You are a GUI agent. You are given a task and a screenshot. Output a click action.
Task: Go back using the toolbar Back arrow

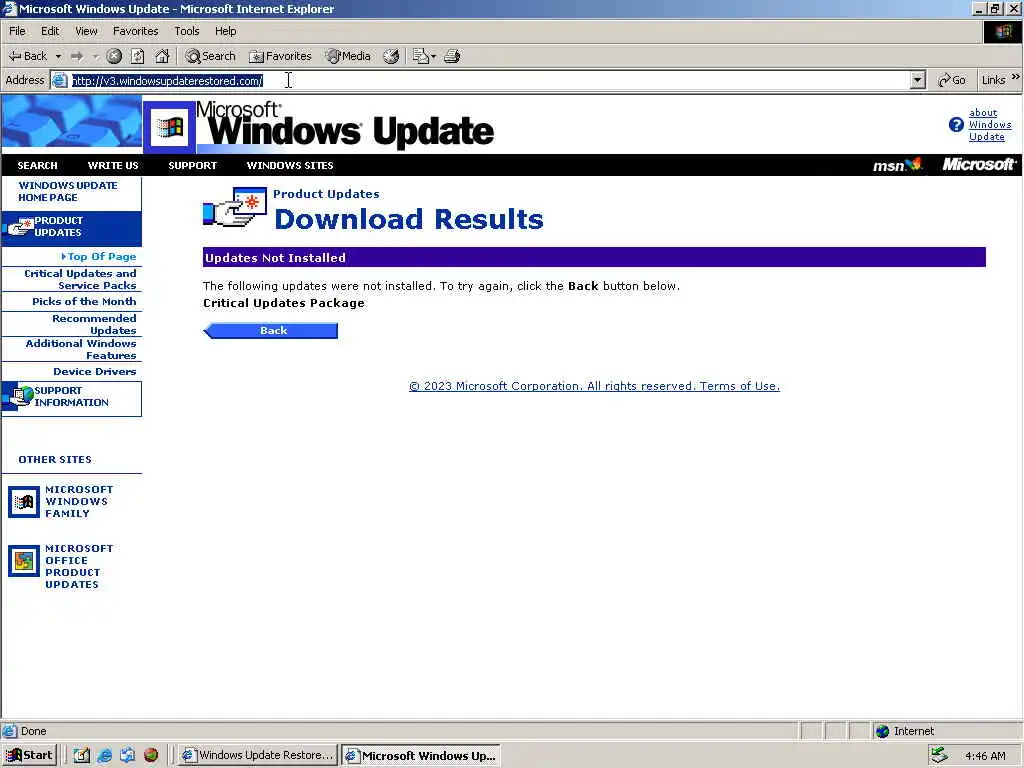[27, 56]
